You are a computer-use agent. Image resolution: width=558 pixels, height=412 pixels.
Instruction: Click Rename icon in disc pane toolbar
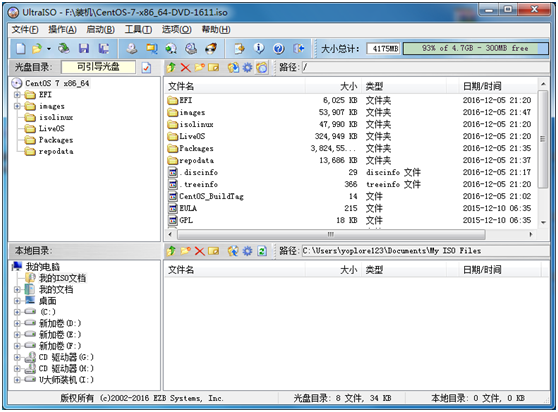click(214, 67)
